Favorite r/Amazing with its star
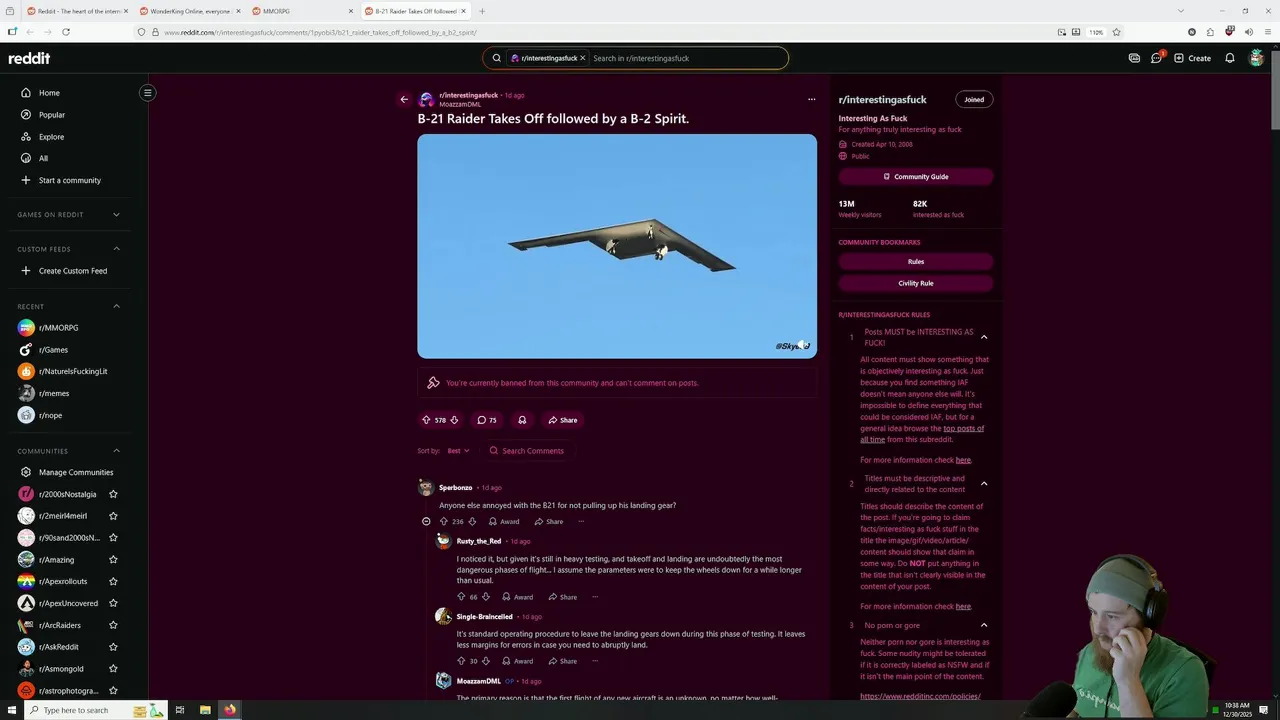This screenshot has height=720, width=1280. tap(113, 560)
